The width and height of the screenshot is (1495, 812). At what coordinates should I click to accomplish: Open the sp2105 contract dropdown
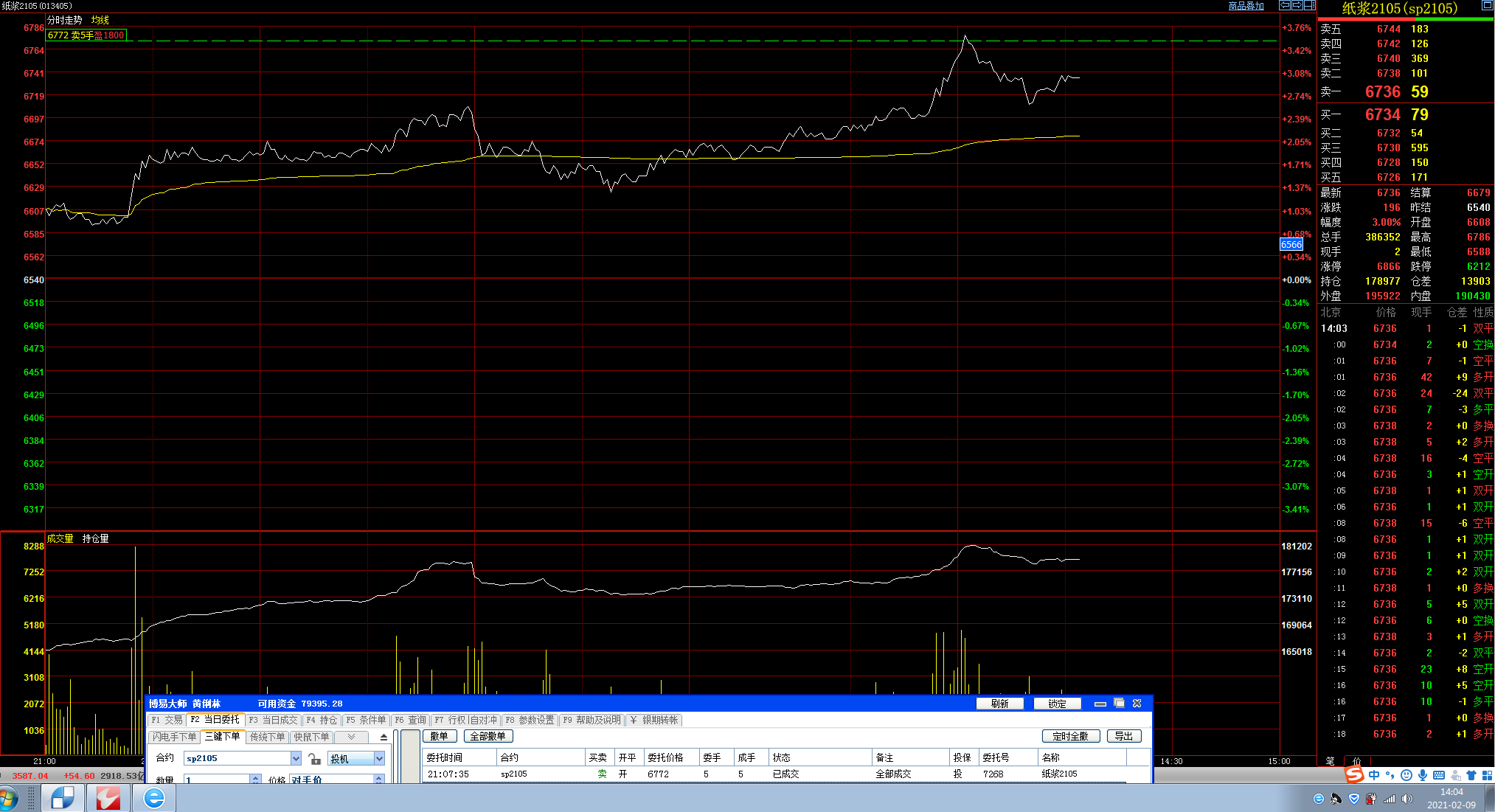pyautogui.click(x=296, y=759)
